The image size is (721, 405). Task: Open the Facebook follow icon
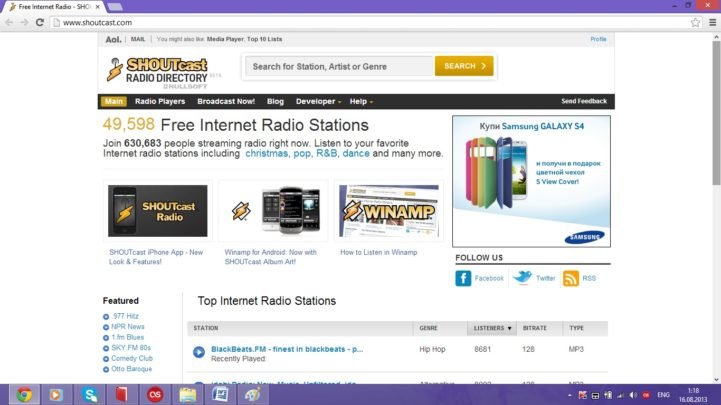point(463,278)
